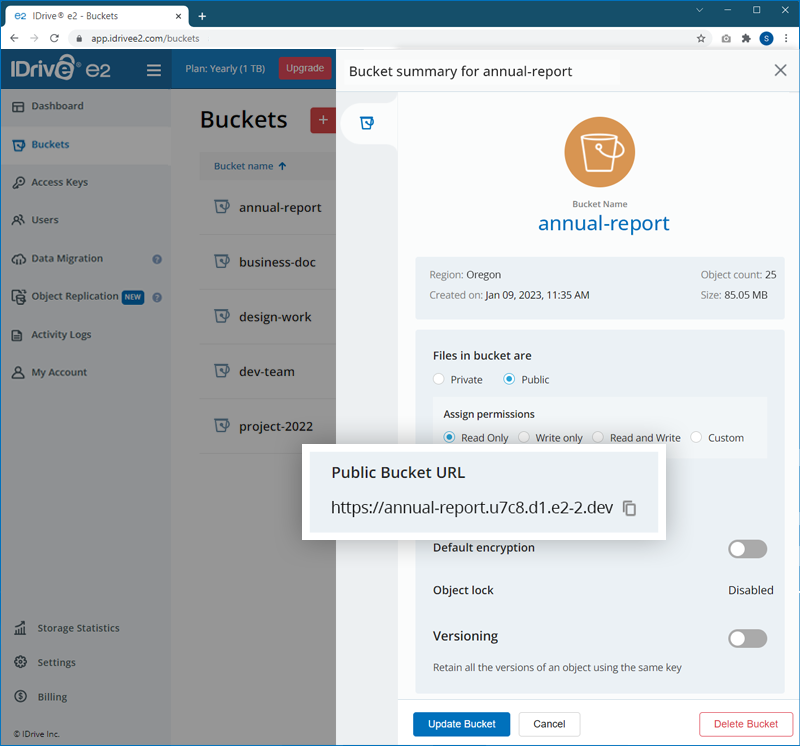The width and height of the screenshot is (800, 746).
Task: Click the dev-team bucket icon
Action: tap(222, 370)
